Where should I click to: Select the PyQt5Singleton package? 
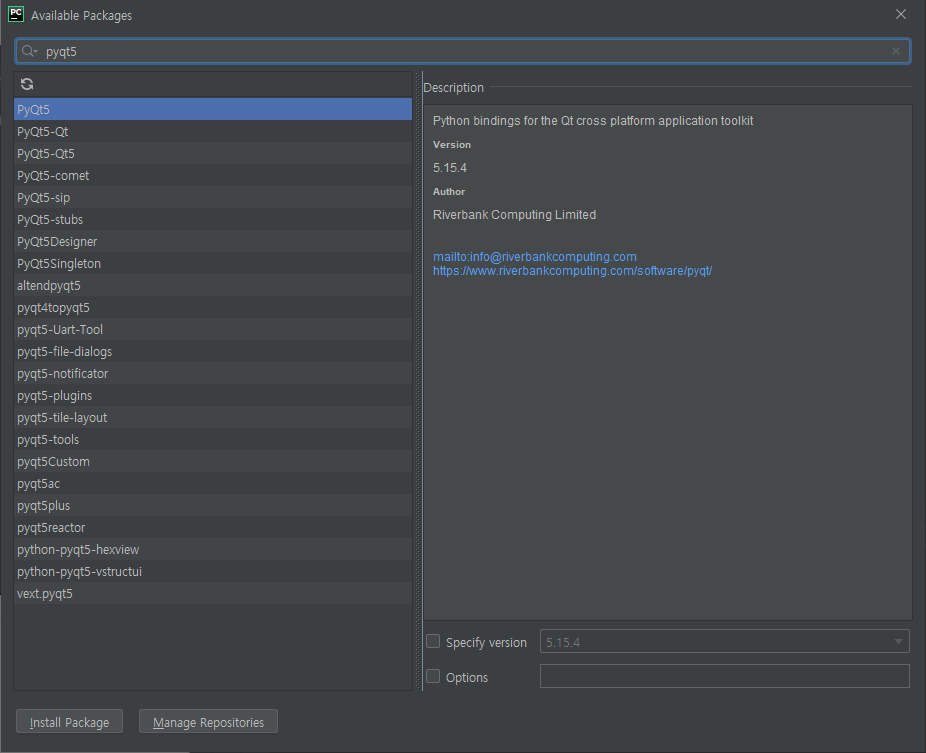pyautogui.click(x=213, y=263)
